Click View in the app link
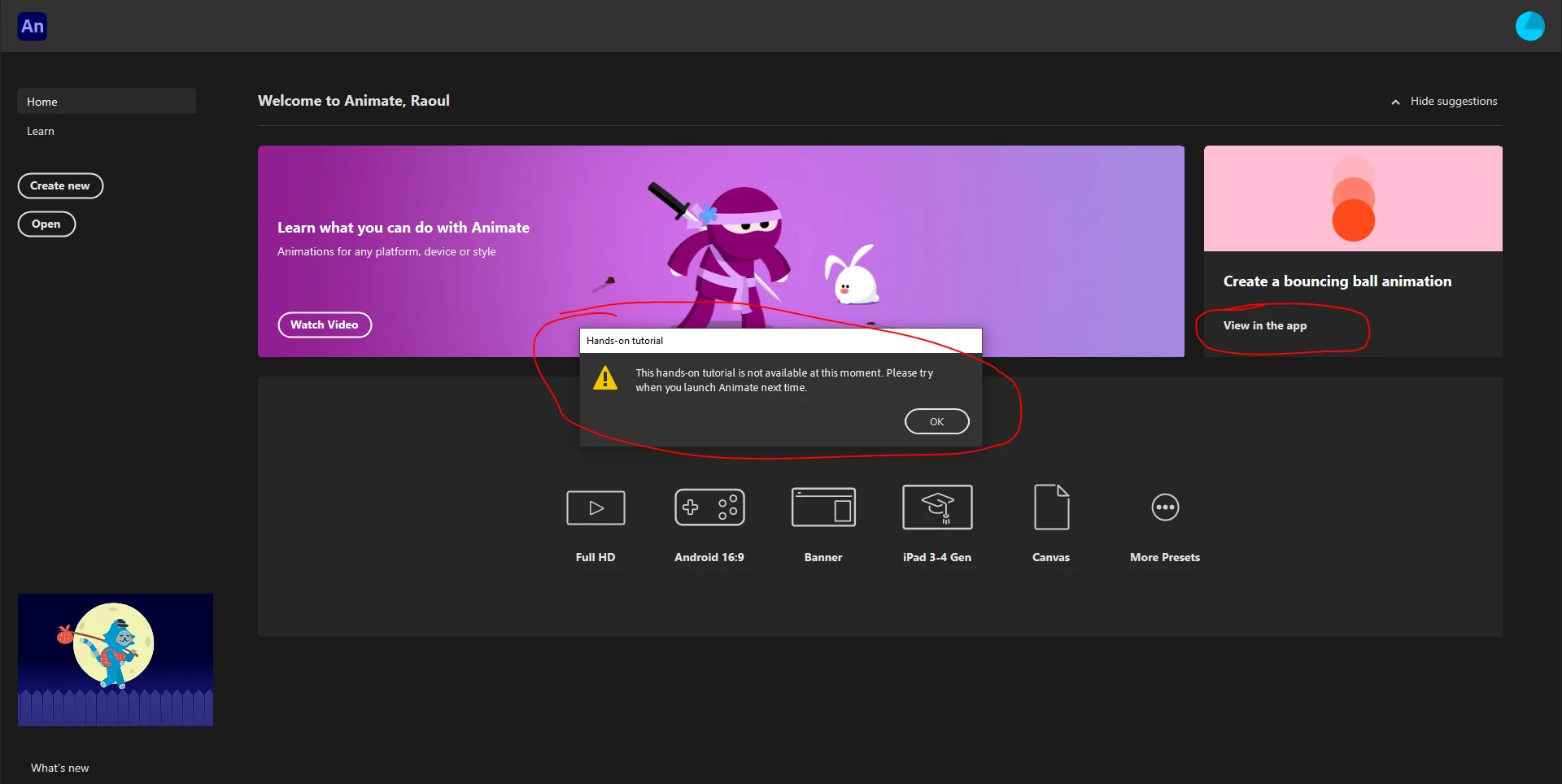This screenshot has width=1562, height=784. click(1265, 325)
